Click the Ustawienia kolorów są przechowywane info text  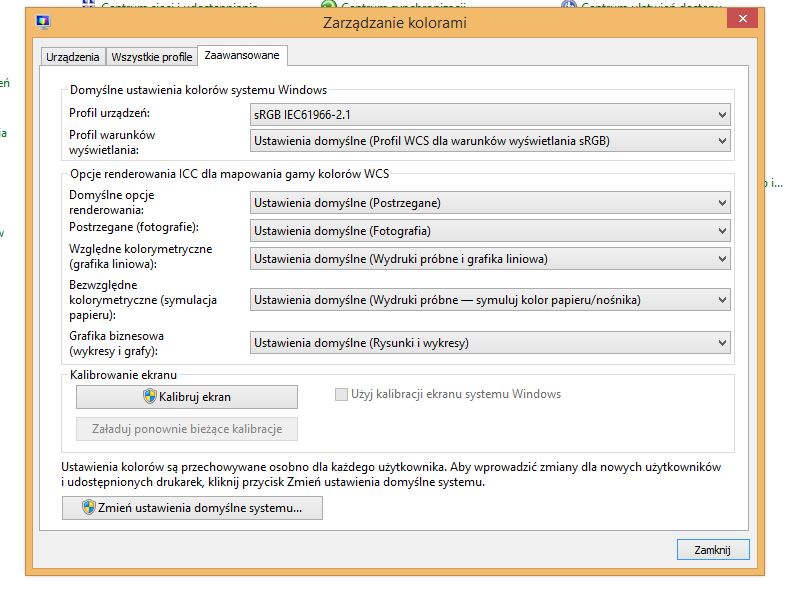coord(391,474)
